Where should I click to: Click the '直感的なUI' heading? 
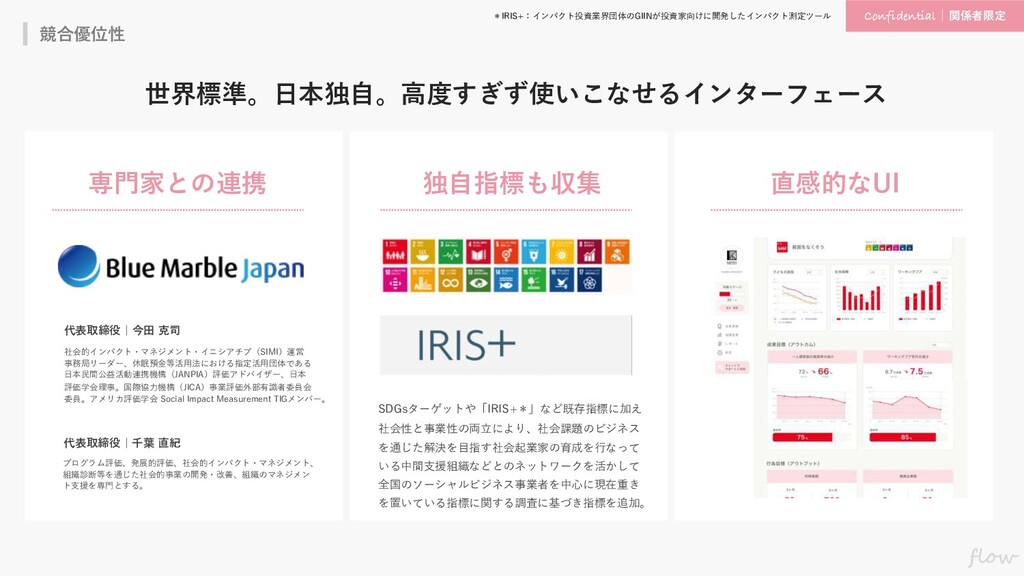click(x=835, y=183)
